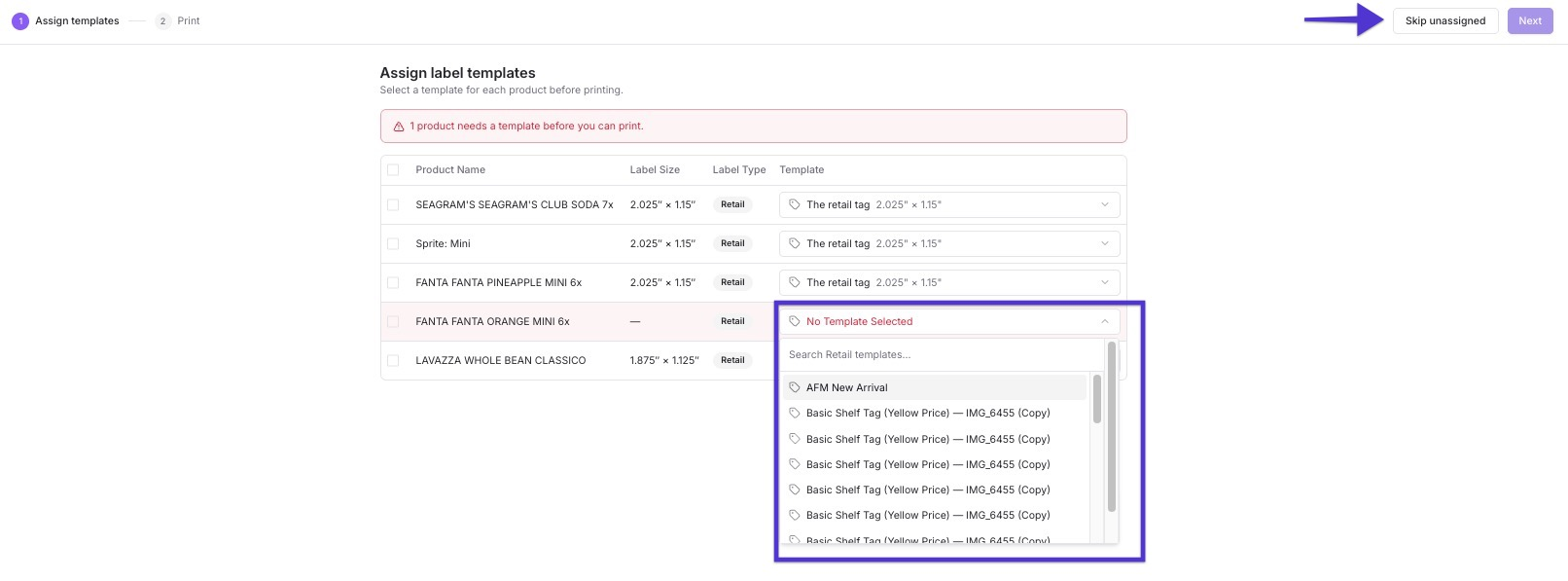Click the warning triangle icon in the alert

point(399,127)
